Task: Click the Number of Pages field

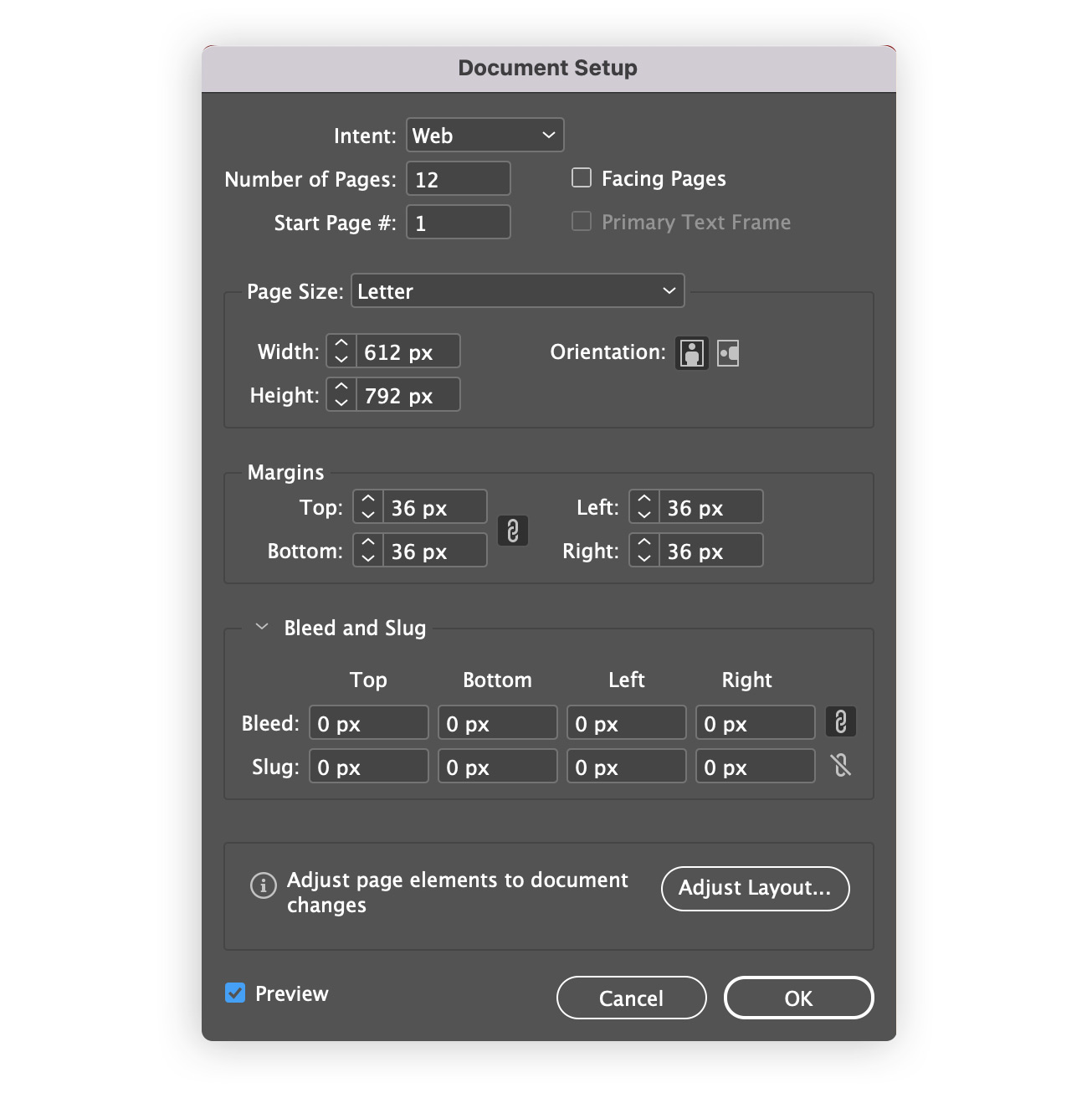Action: (459, 178)
